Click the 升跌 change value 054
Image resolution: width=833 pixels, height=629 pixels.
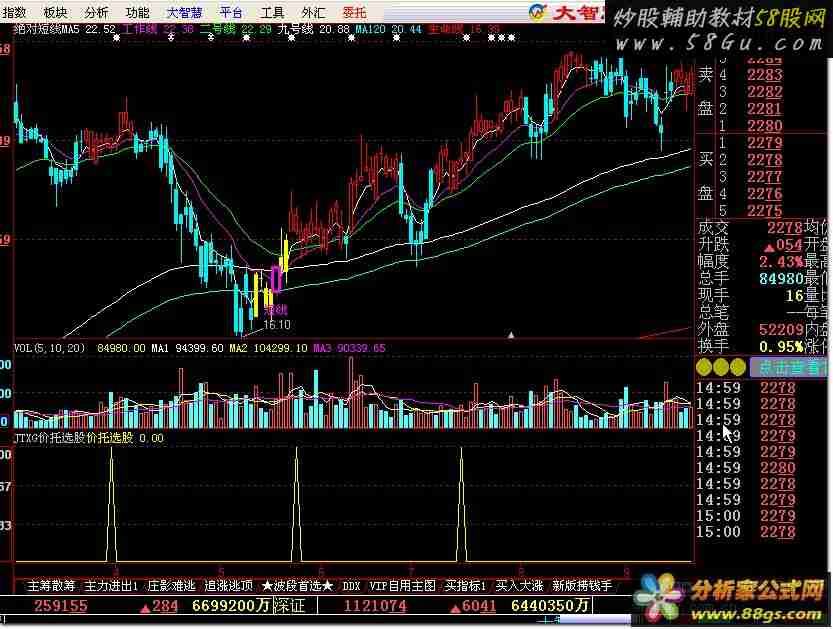[x=783, y=245]
